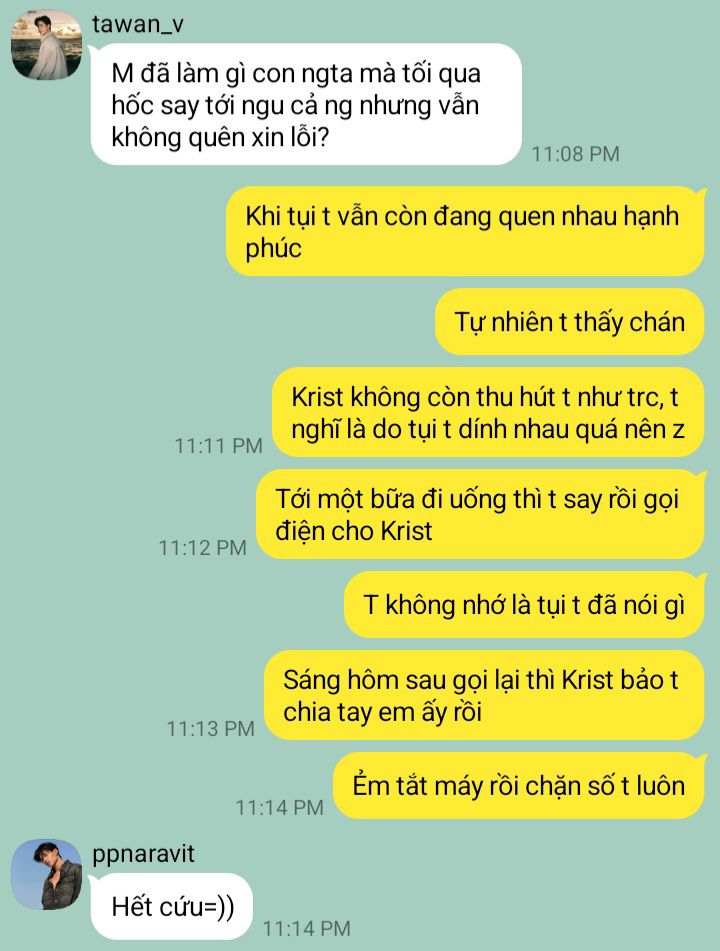Select the bubble 'Ẻm tắt máy rồi chặn số t luôn'
Image resolution: width=720 pixels, height=951 pixels.
point(519,785)
